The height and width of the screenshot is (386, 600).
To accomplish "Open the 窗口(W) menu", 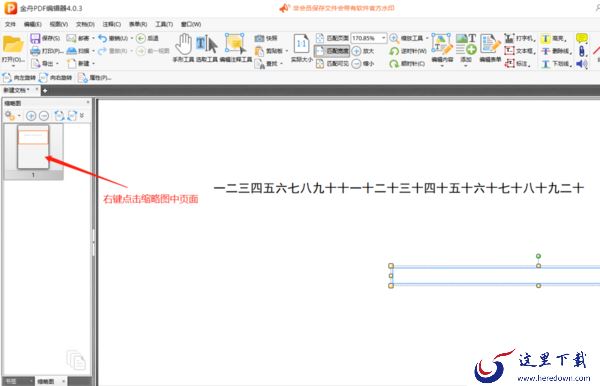I will tap(191, 24).
